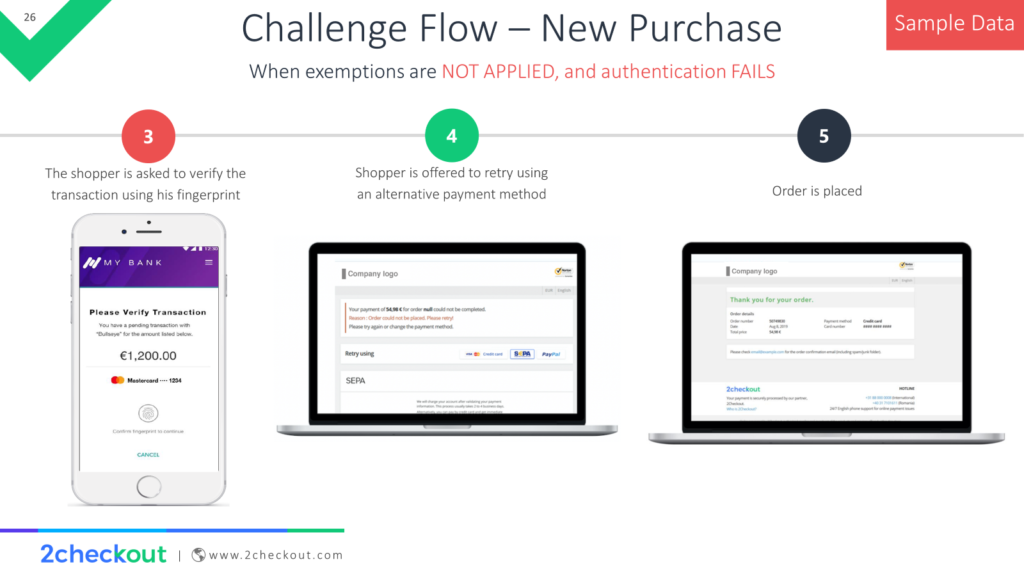1024x576 pixels.
Task: Click the globe icon beside website URL
Action: click(199, 554)
